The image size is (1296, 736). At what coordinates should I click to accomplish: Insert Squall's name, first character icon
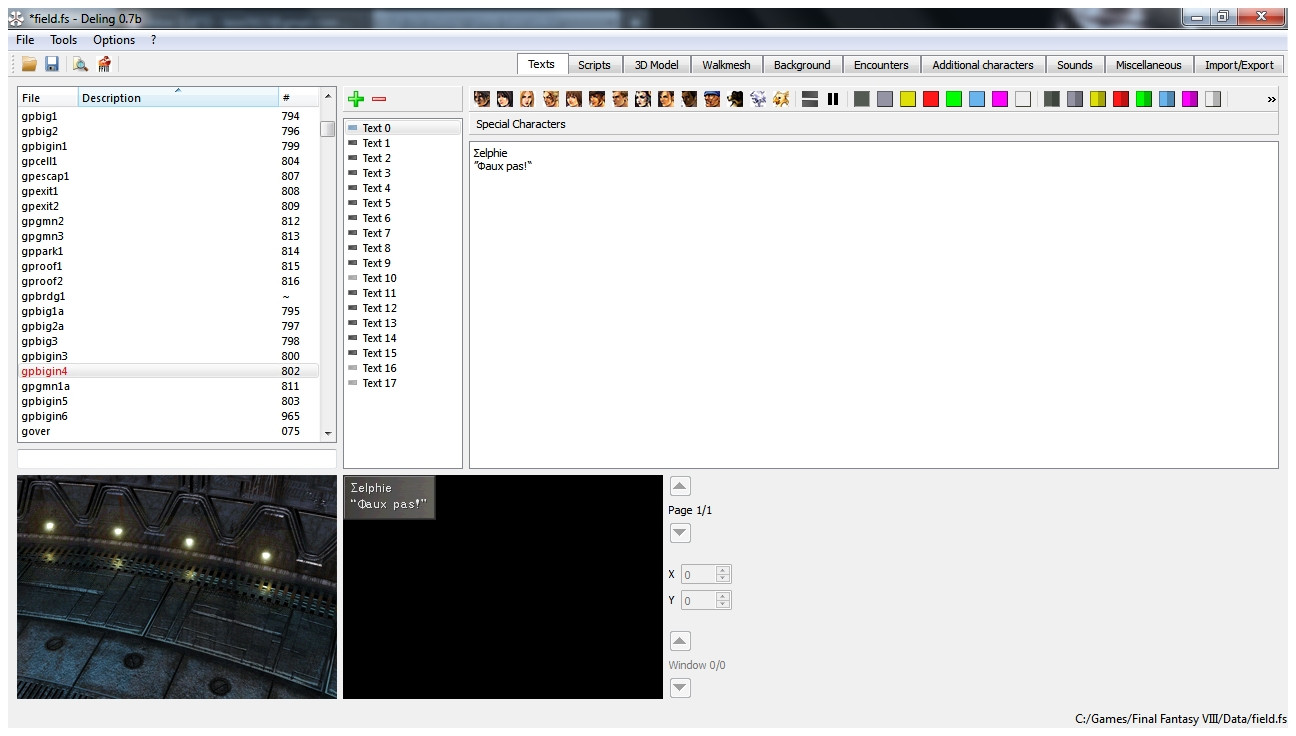(482, 99)
